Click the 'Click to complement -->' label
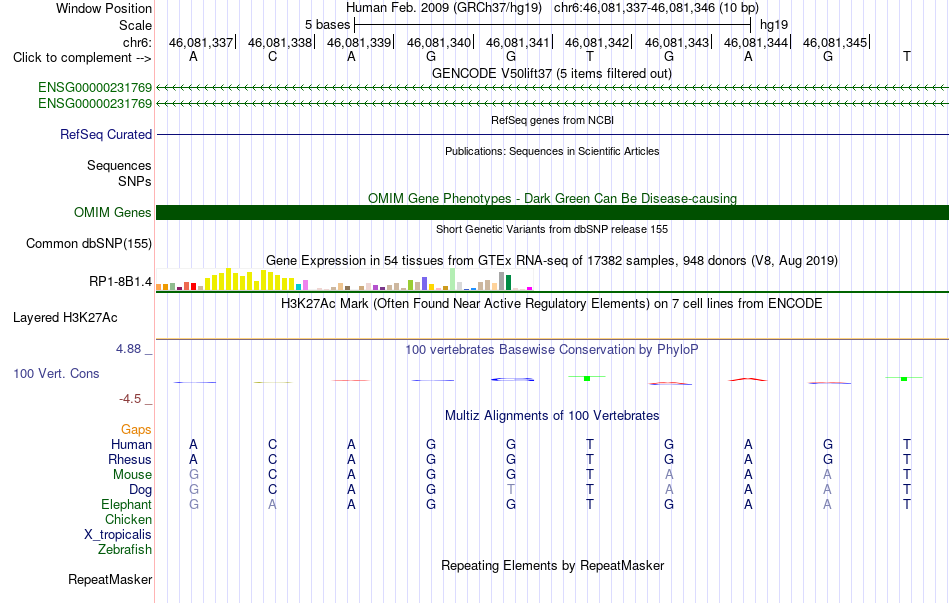 (82, 58)
